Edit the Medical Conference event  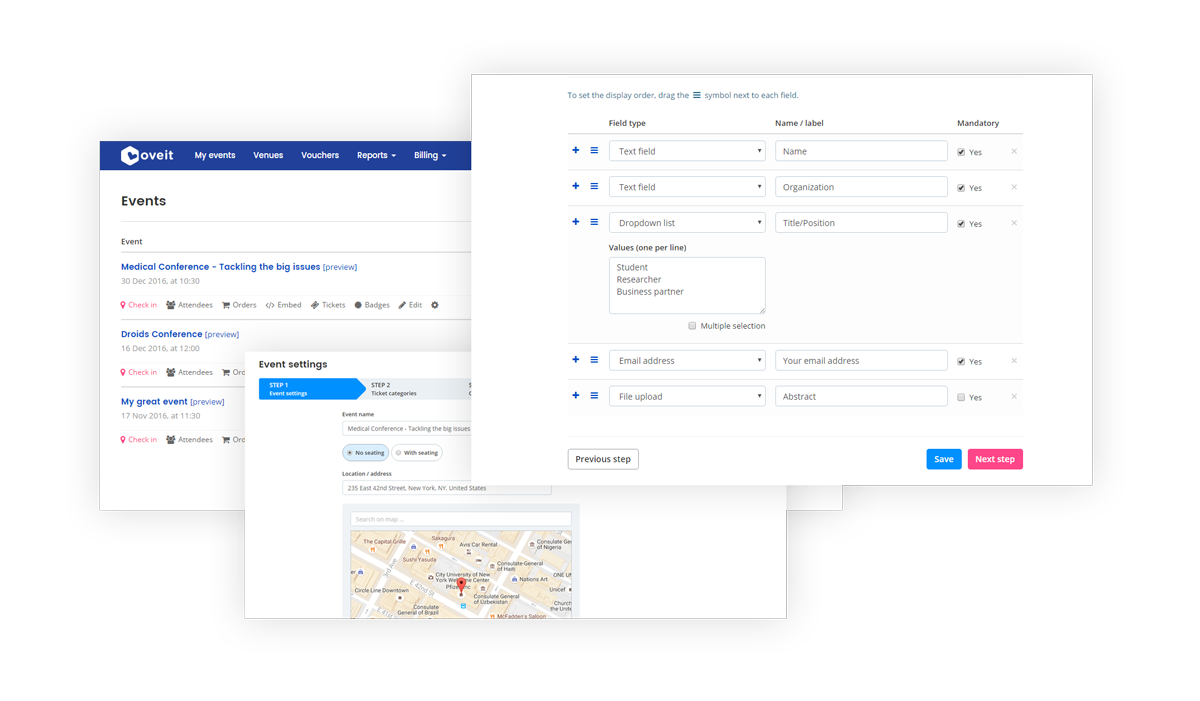(x=410, y=305)
